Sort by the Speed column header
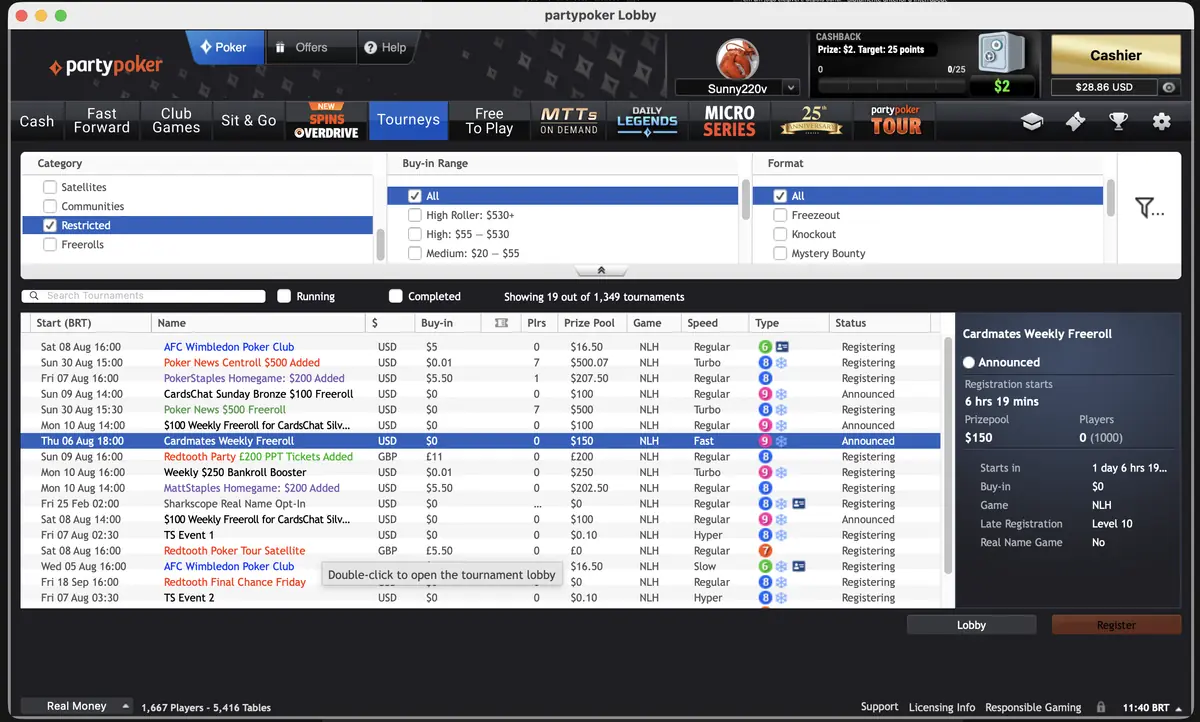 click(715, 323)
